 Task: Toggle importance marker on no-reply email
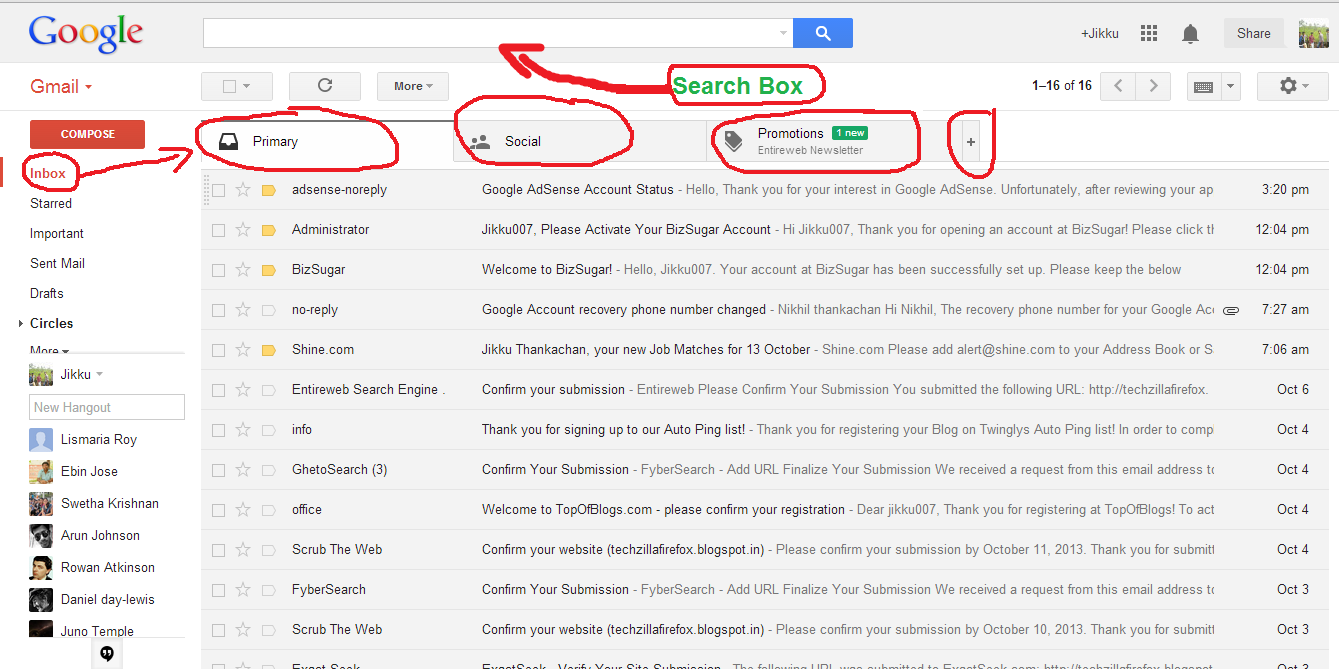point(268,310)
